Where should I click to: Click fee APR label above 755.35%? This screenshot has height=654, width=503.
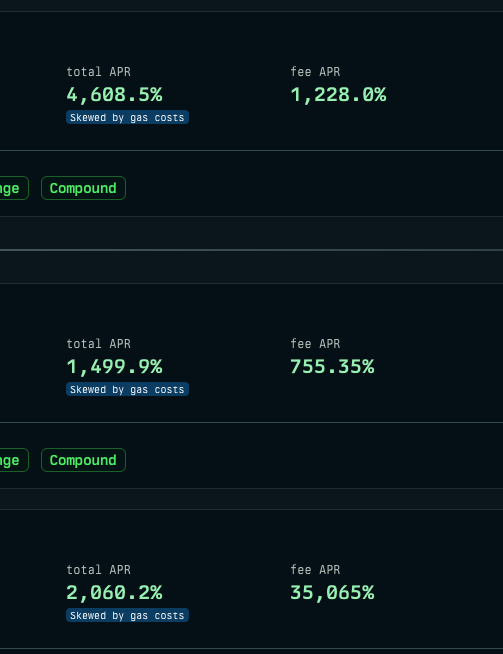[x=315, y=344]
